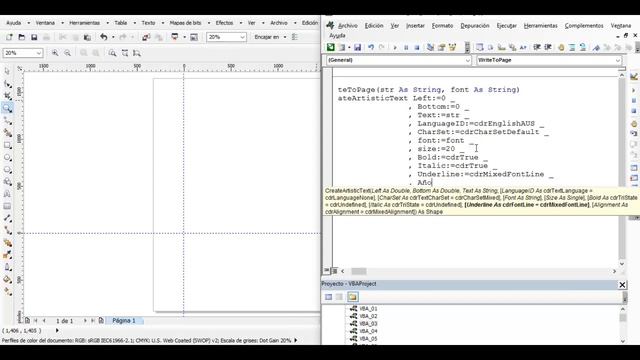Select the Ellipse tool in CorelDRAW toolbox

pyautogui.click(x=7, y=157)
